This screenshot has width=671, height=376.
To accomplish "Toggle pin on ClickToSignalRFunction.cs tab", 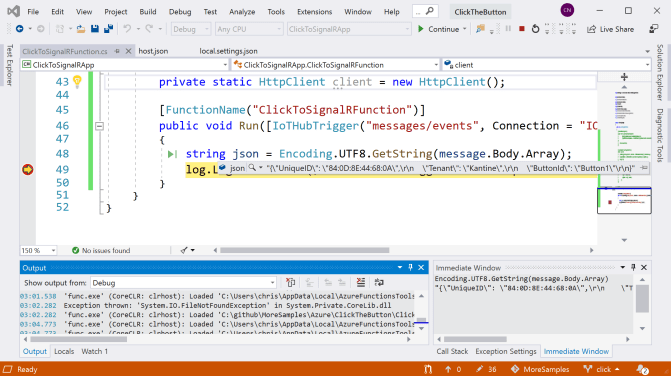I will 117,51.
